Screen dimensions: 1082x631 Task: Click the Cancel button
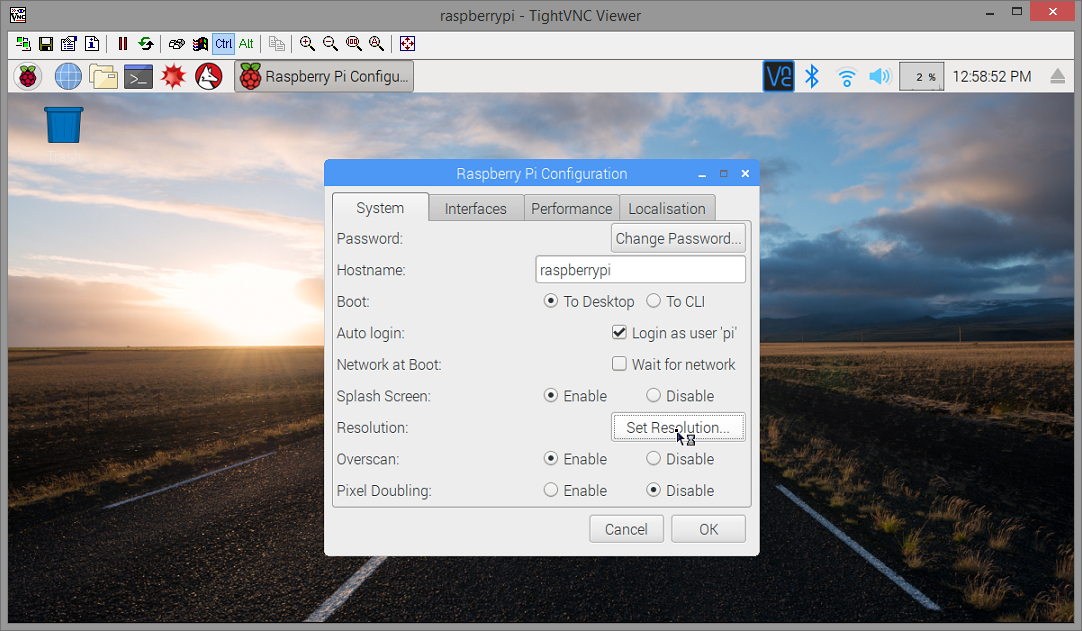(x=627, y=530)
